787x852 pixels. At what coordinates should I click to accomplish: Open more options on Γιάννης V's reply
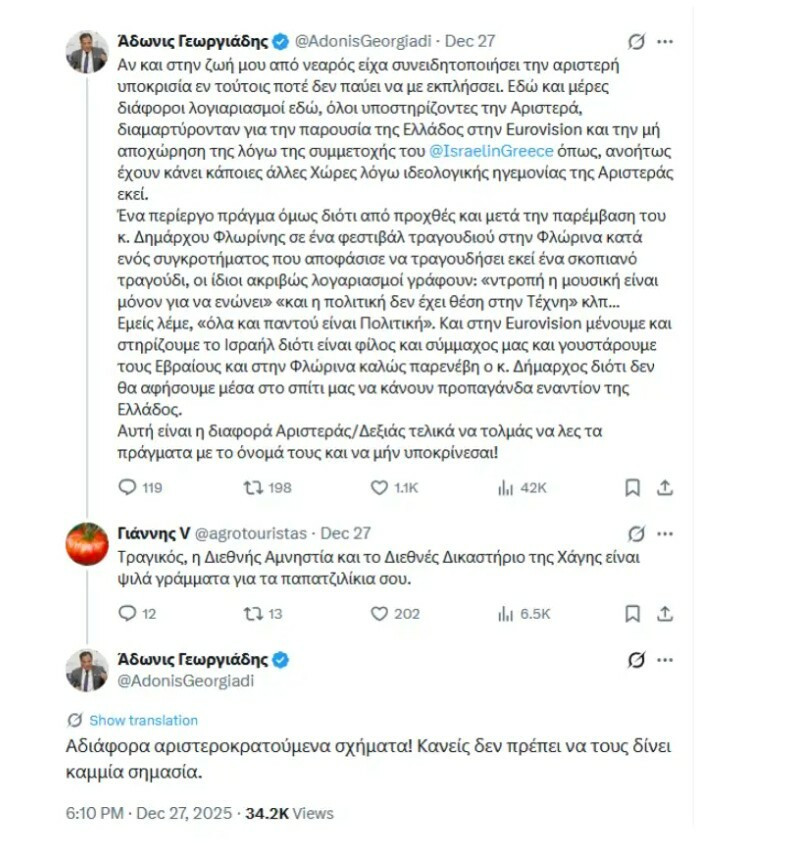pyautogui.click(x=665, y=533)
